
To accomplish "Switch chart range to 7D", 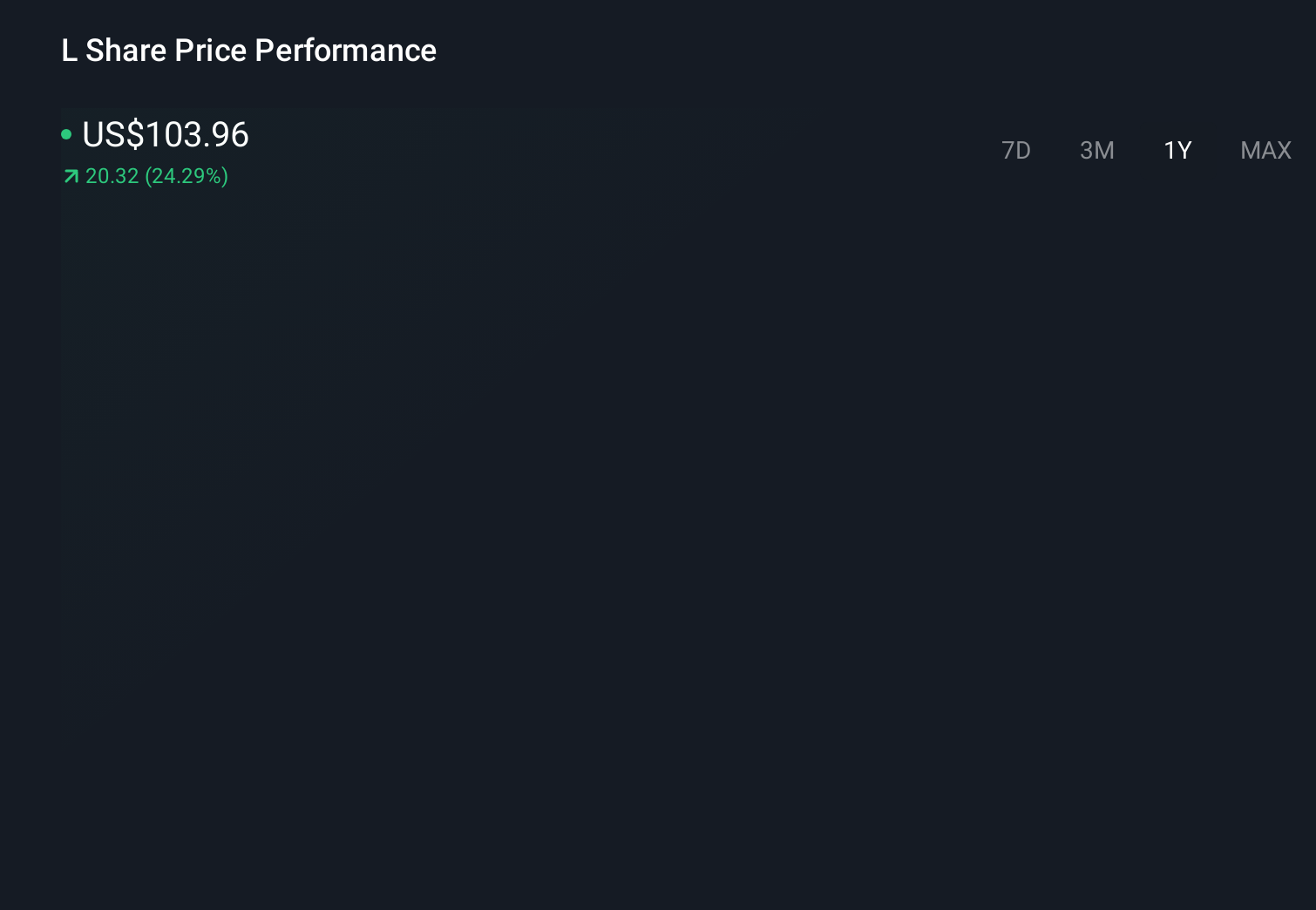I will (1015, 151).
